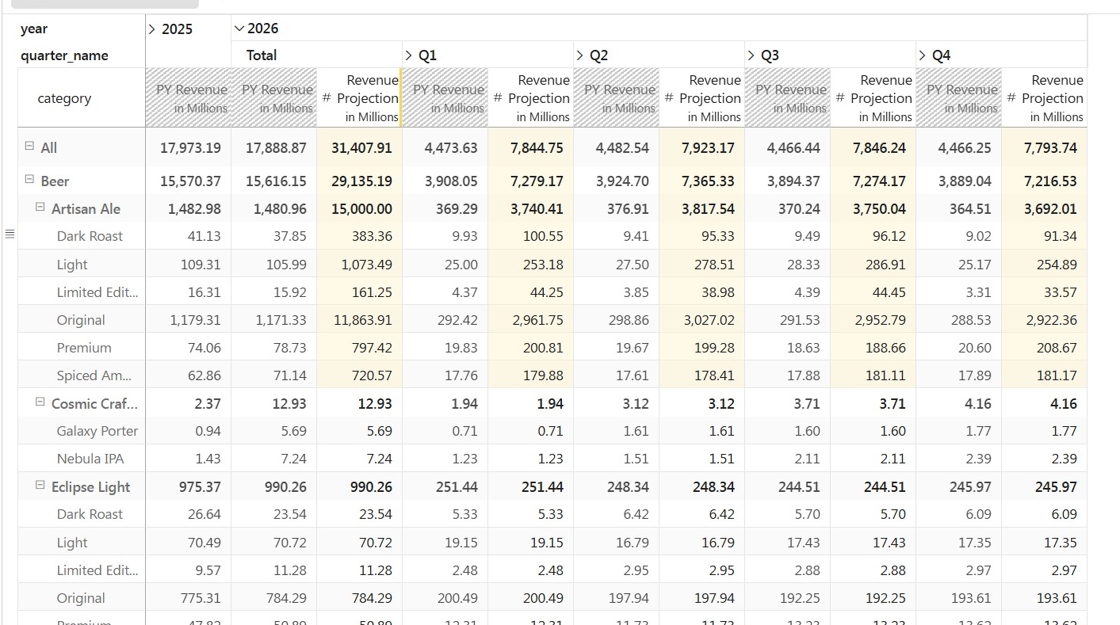Screen dimensions: 1120x625
Task: Collapse the Cosmic Craf... subgroup
Action: pos(40,402)
